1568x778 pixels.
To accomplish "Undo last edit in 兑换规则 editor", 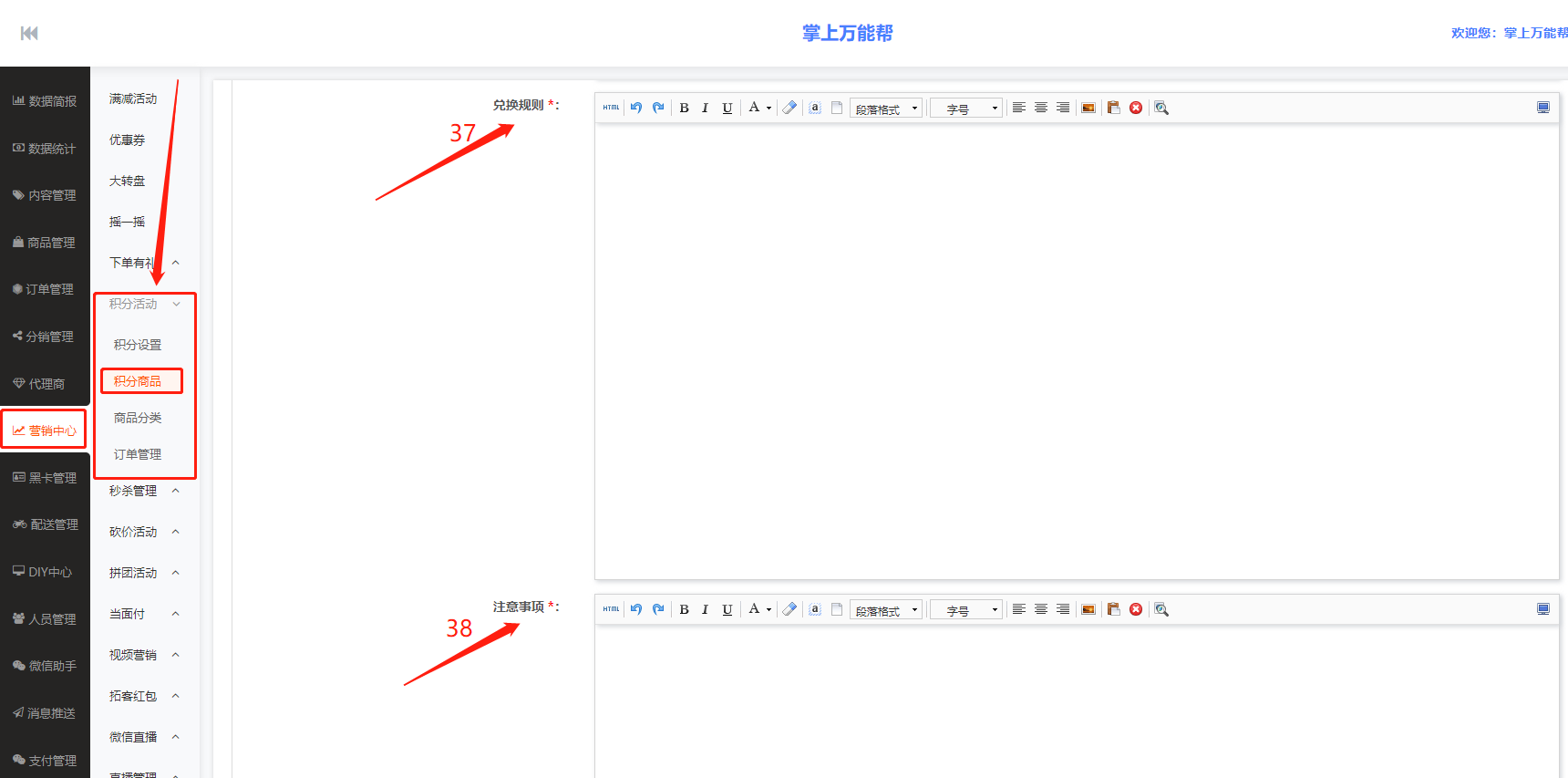I will click(636, 108).
